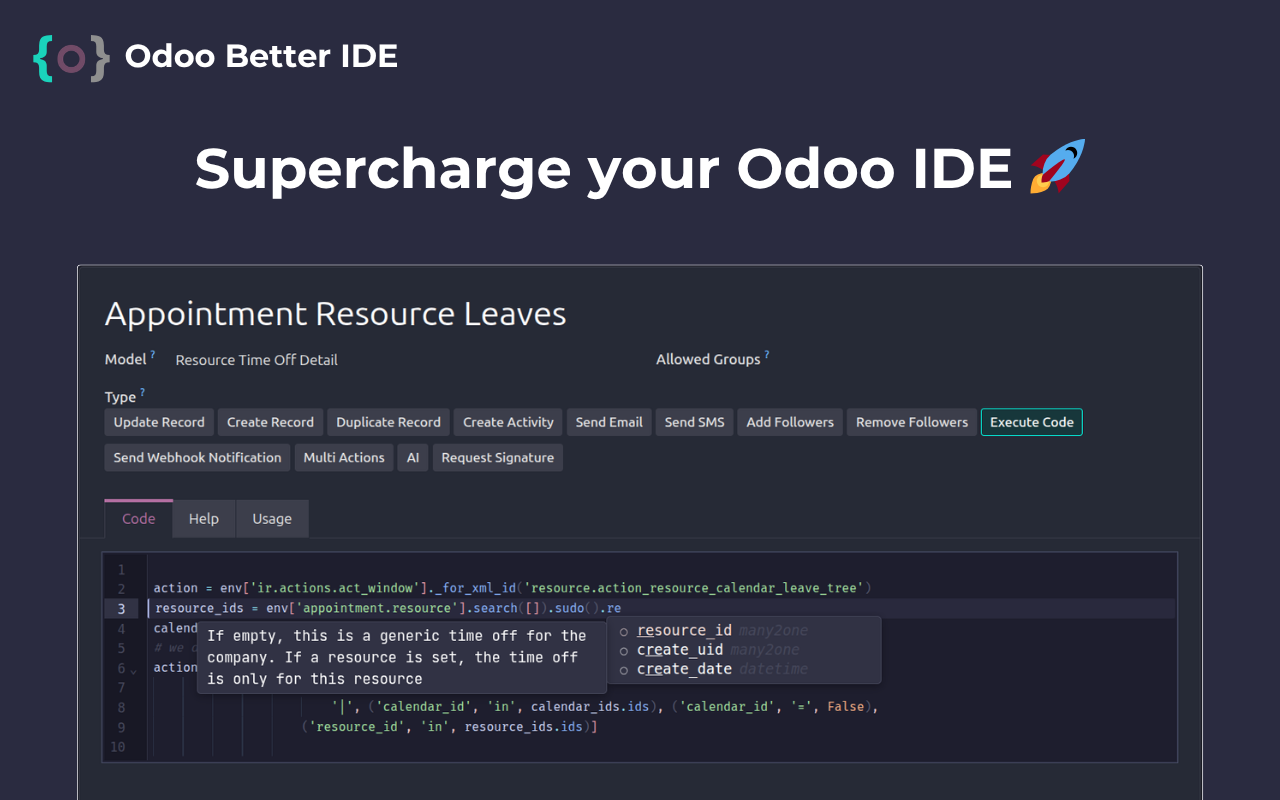Select the Request Signature type
Viewport: 1280px width, 800px height.
pyautogui.click(x=497, y=458)
